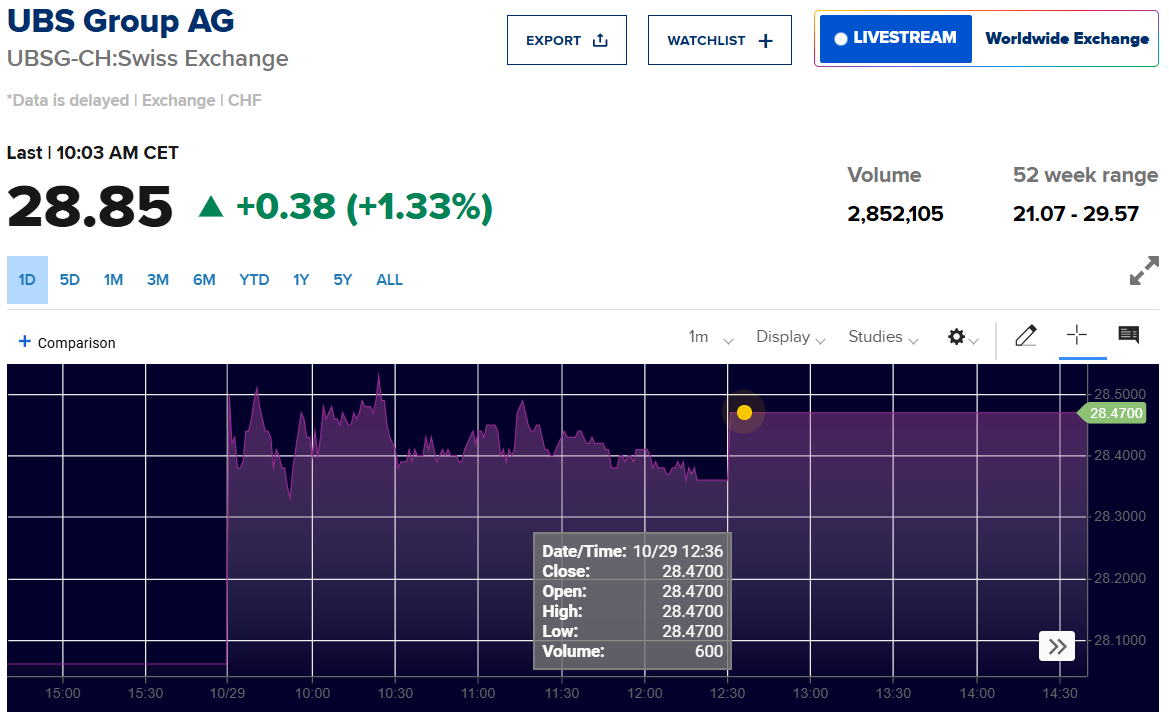
Task: Switch chart to 3M range
Action: coord(157,279)
